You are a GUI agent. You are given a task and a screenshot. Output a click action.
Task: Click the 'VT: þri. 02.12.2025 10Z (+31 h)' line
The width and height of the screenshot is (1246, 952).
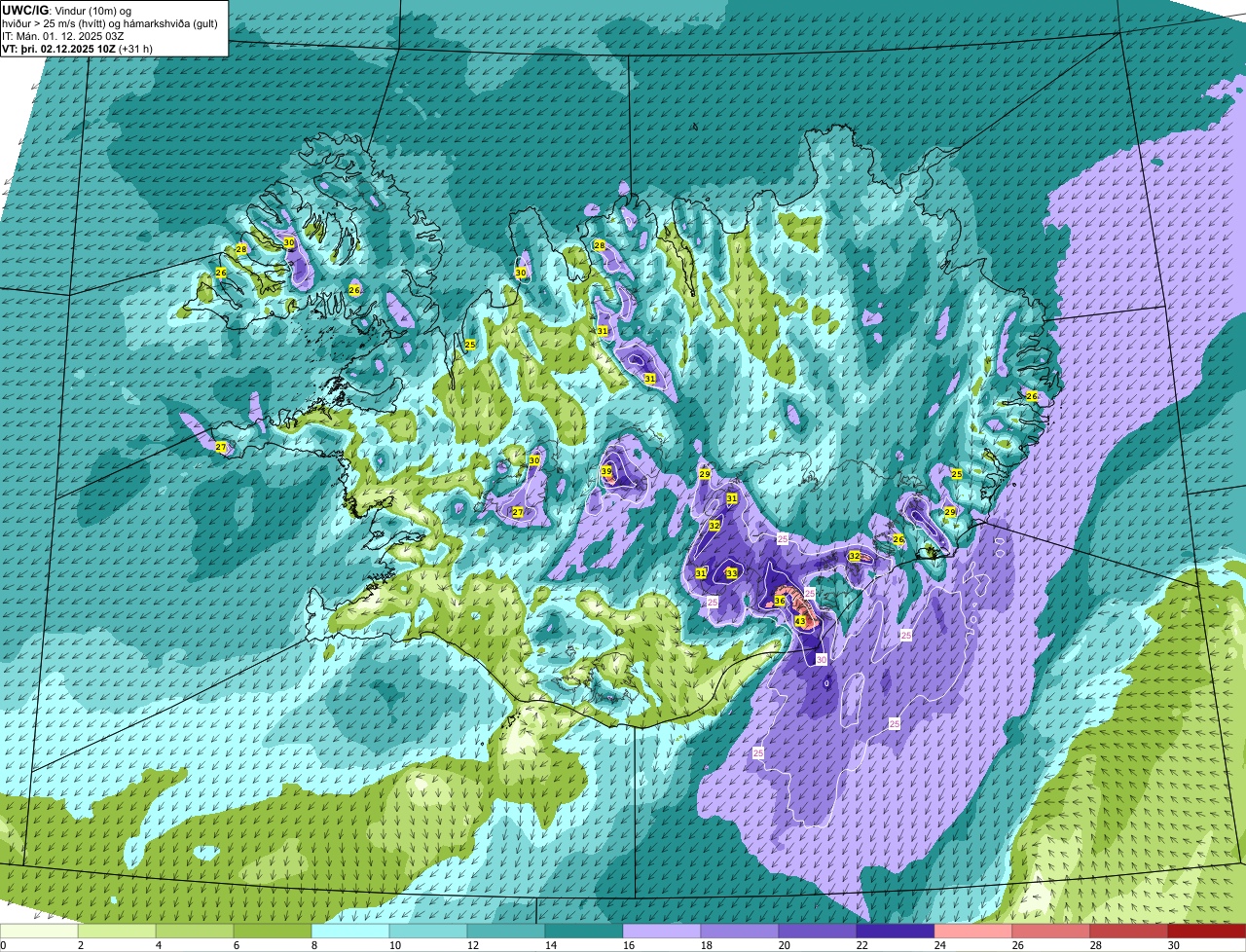[x=77, y=48]
